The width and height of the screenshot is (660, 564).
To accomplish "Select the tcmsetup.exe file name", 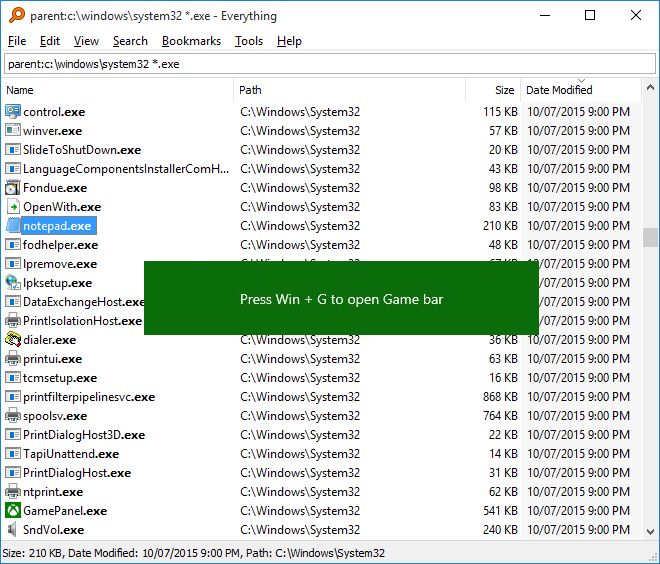I will click(x=60, y=378).
